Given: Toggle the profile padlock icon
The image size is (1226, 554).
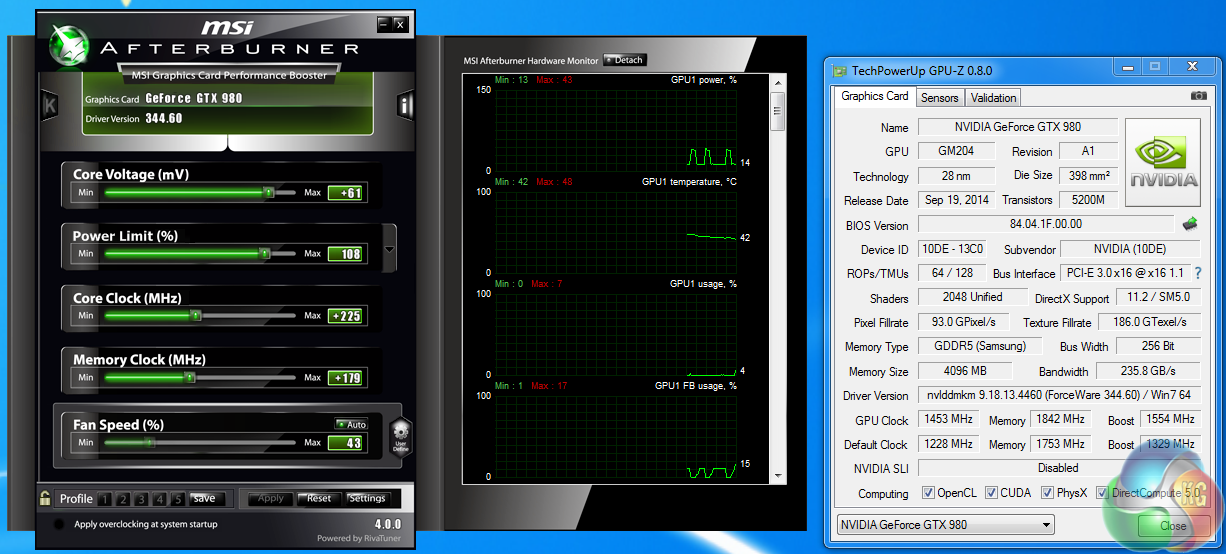Looking at the screenshot, I should (x=45, y=498).
